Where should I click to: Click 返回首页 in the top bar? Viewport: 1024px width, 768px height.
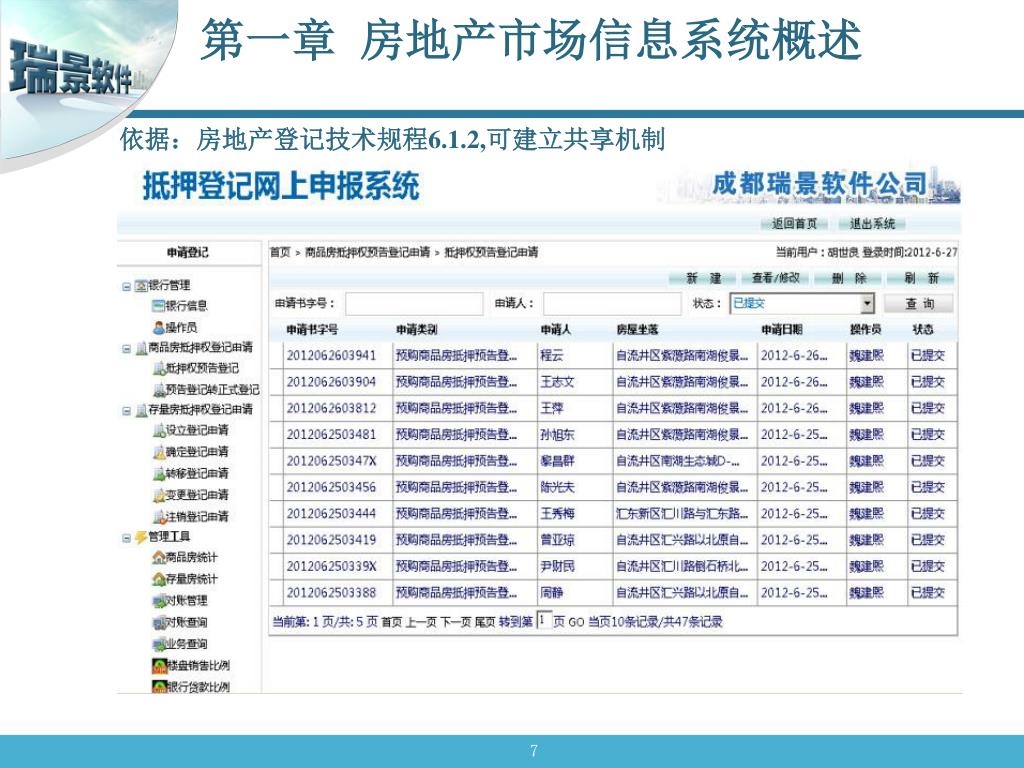(794, 224)
